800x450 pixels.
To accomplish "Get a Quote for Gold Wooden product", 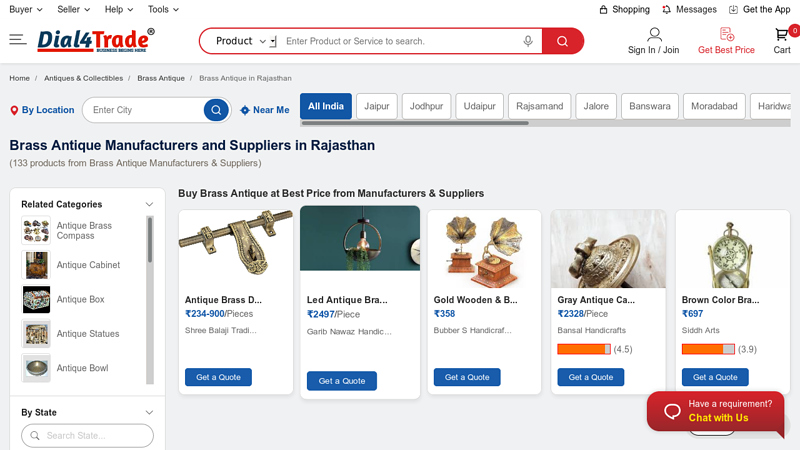I will 467,377.
